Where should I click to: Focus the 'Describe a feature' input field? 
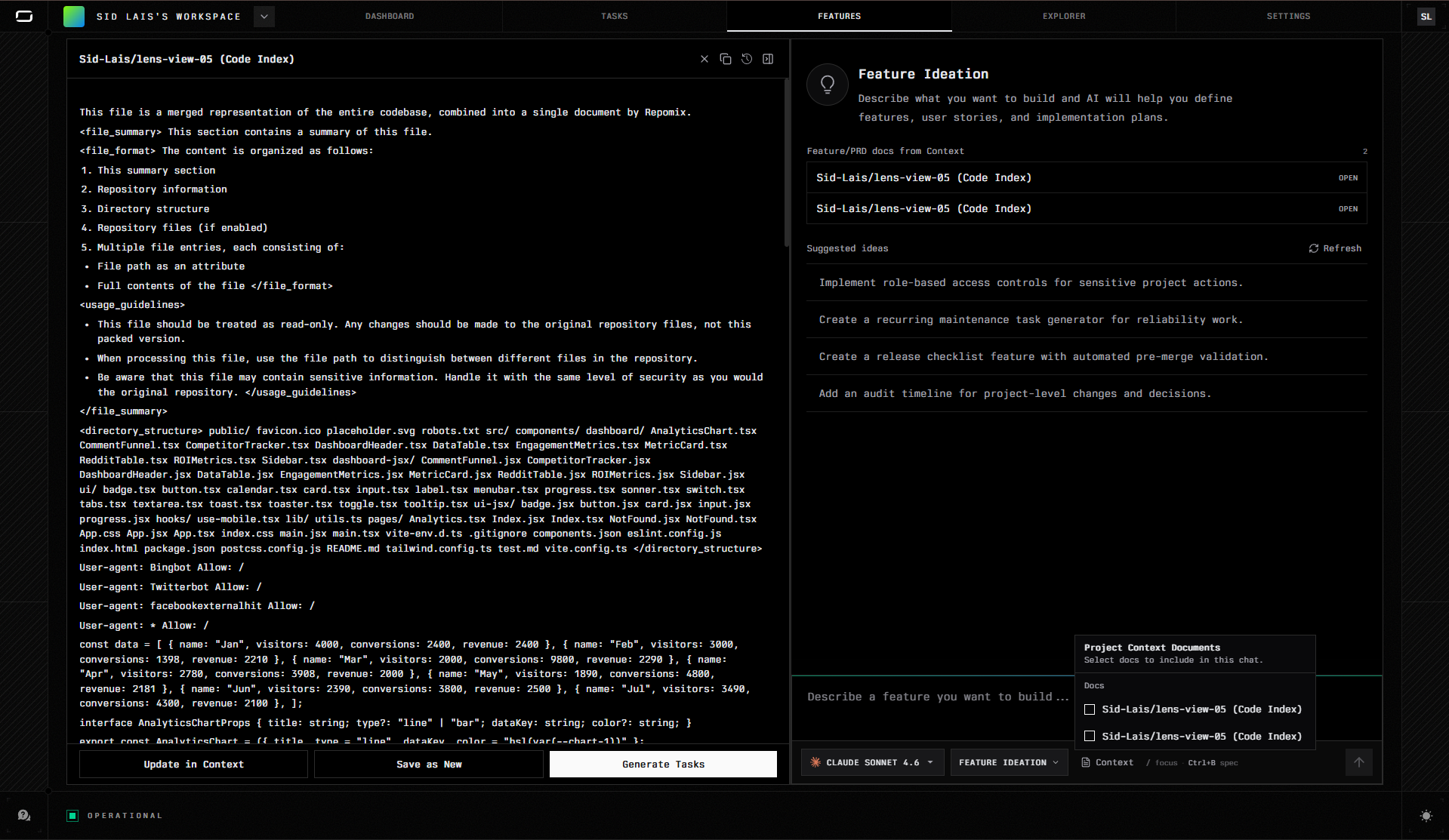coord(936,697)
